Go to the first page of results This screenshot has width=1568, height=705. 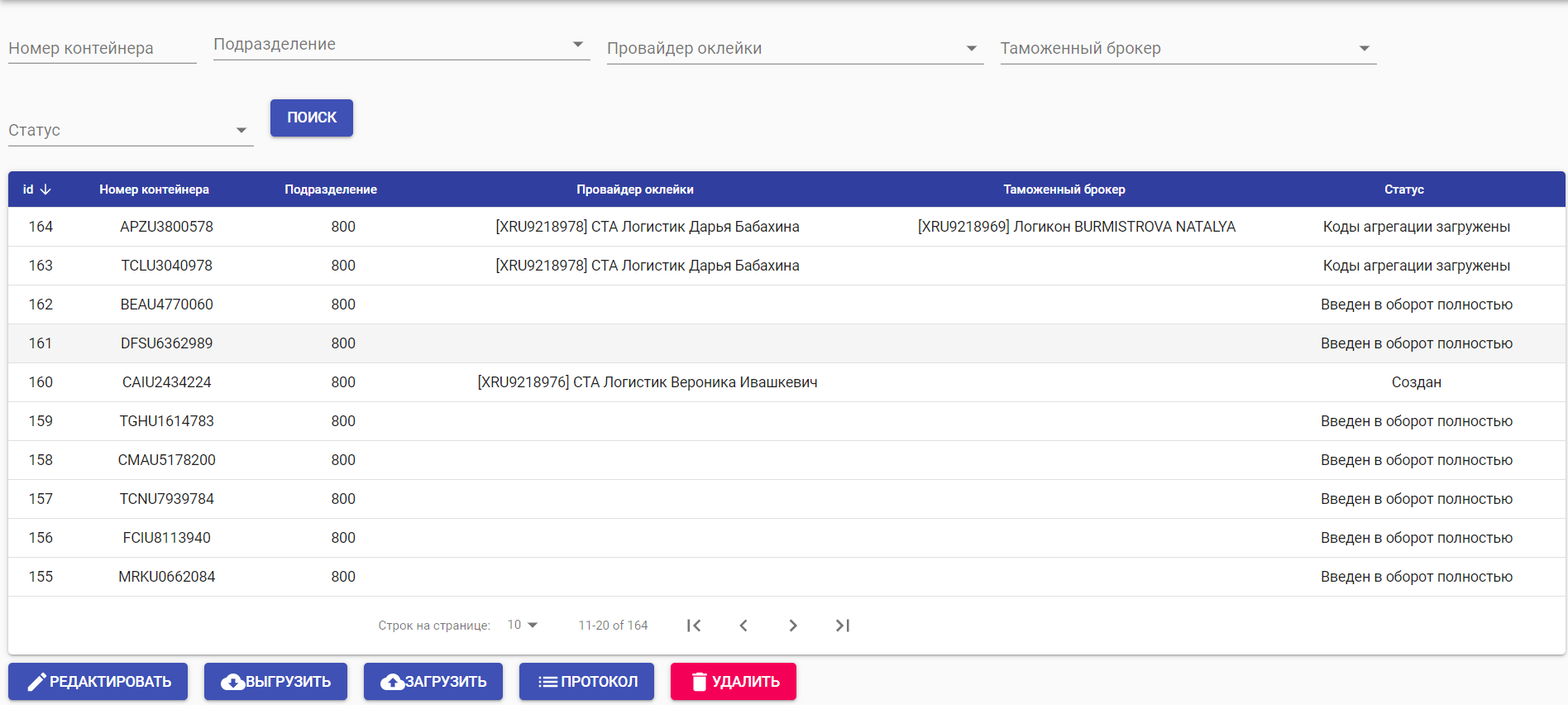(x=694, y=626)
